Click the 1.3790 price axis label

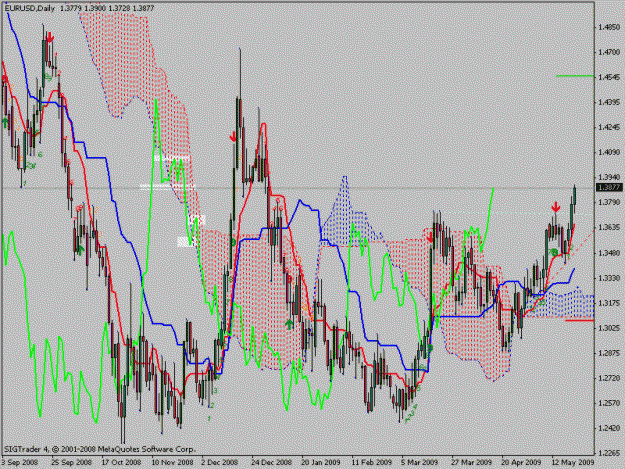coord(609,202)
